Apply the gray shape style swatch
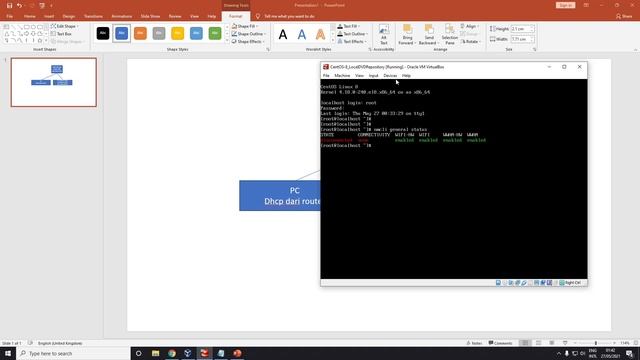 pos(159,33)
